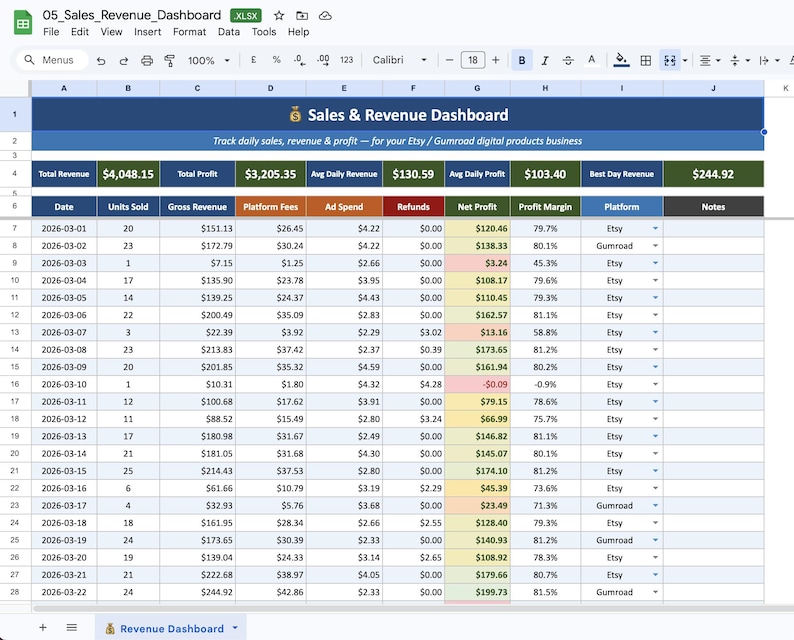Check the cloud document status icon
This screenshot has width=794, height=640.
pos(325,16)
